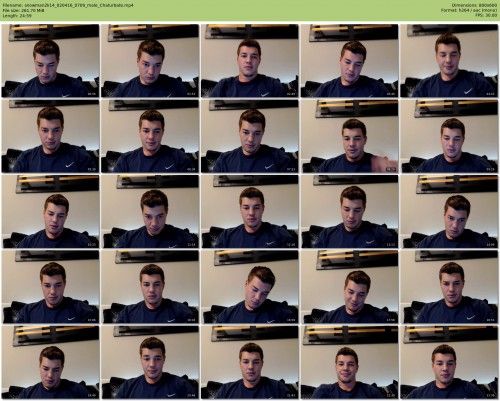Open the middle thumbnail in bottom row
Viewport: 500px width, 401px height.
pos(250,362)
